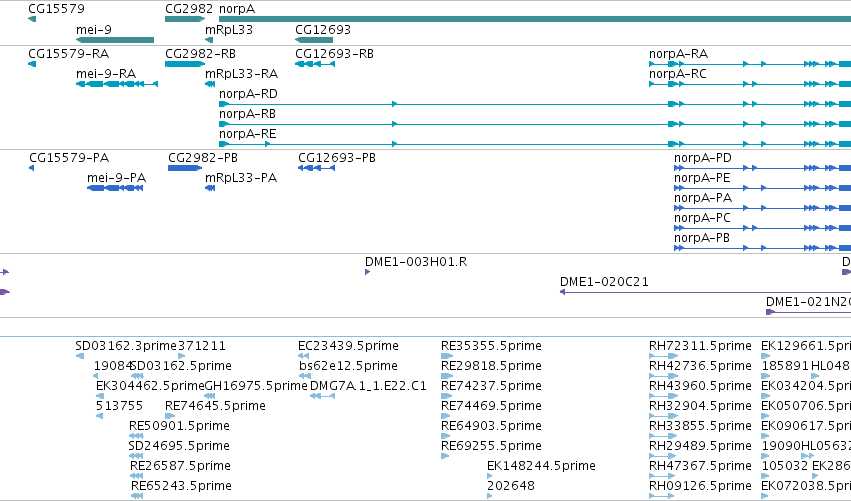Screen dimensions: 851x501
Task: Click the mRpL33-RA transcript glyph
Action: [210, 84]
